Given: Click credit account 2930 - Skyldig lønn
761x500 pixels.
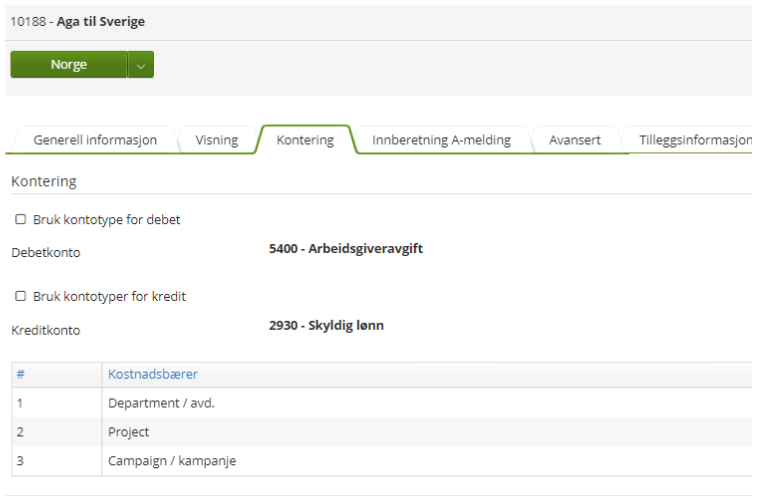Looking at the screenshot, I should 326,325.
